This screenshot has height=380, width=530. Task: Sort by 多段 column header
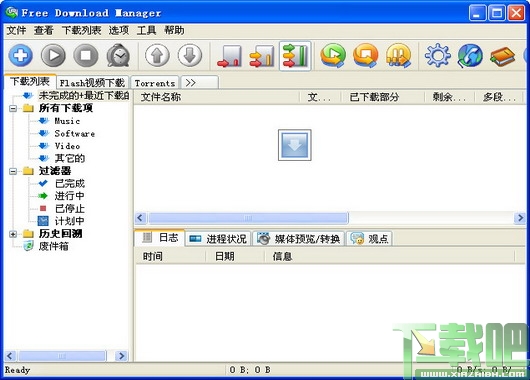point(500,97)
